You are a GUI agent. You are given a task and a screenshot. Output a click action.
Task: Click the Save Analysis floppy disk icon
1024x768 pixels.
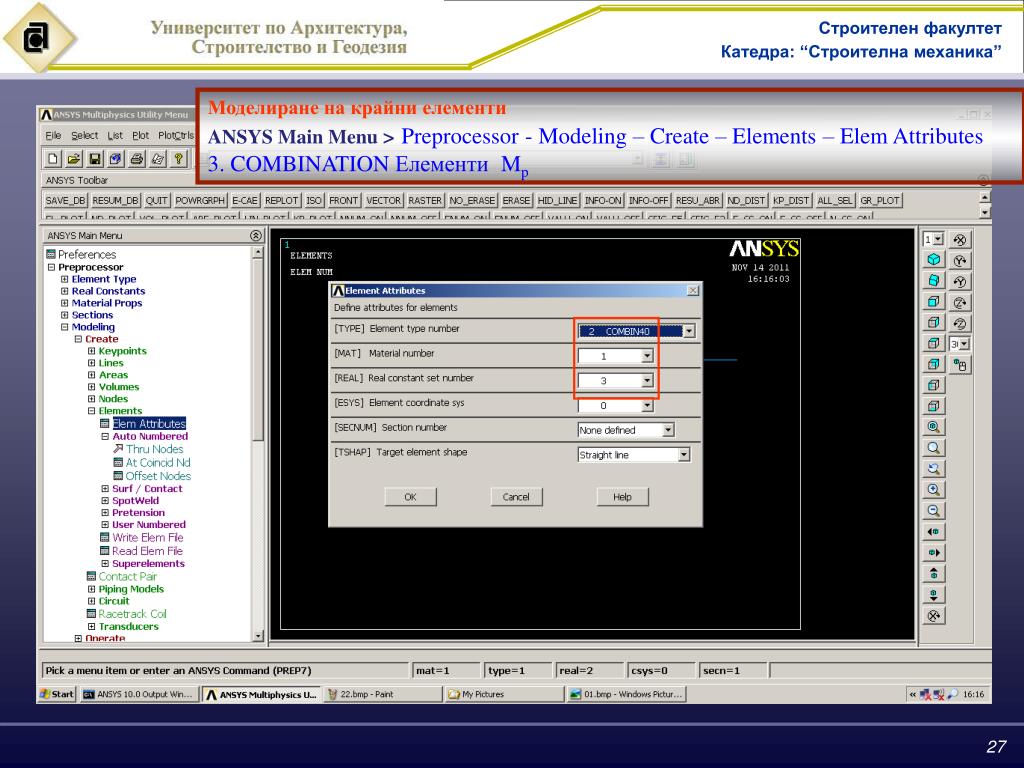click(95, 158)
